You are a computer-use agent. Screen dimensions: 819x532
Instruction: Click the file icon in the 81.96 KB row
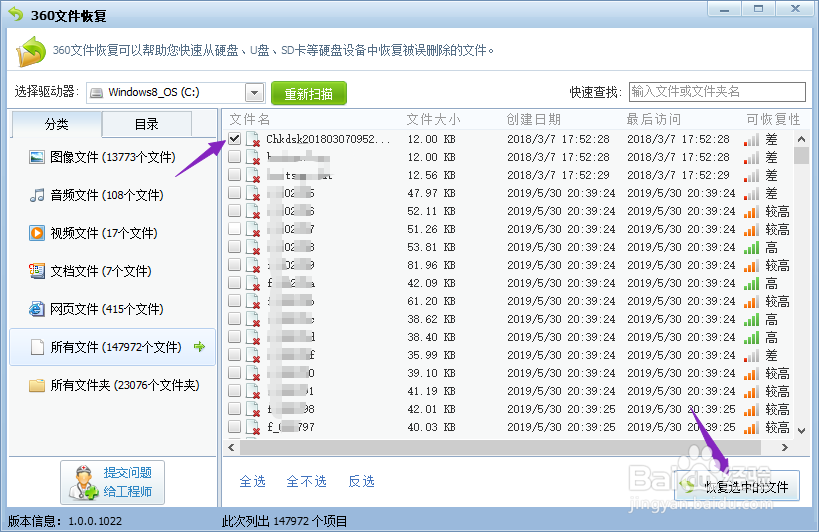pyautogui.click(x=253, y=265)
